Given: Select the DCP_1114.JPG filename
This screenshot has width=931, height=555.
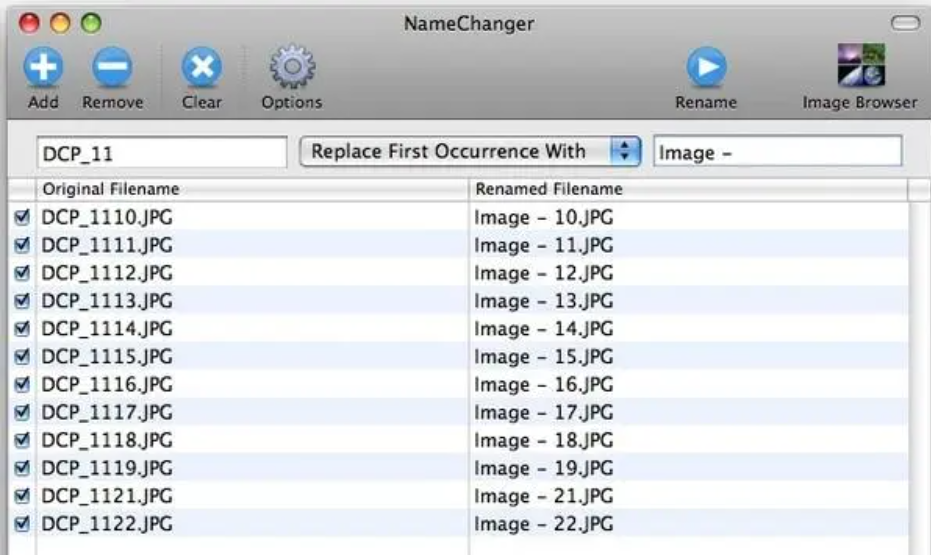Looking at the screenshot, I should click(x=107, y=329).
